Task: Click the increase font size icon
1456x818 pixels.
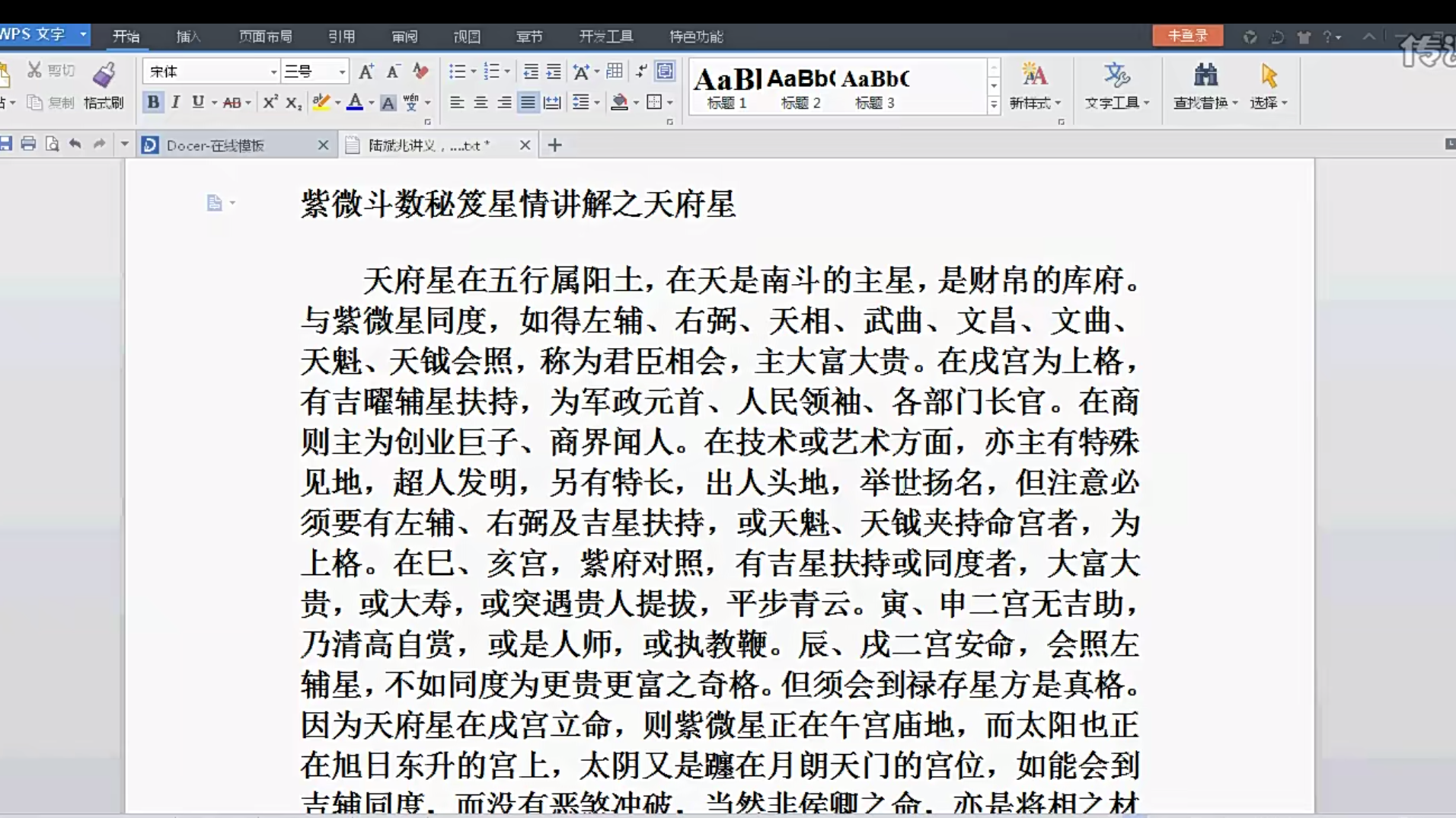Action: (366, 72)
